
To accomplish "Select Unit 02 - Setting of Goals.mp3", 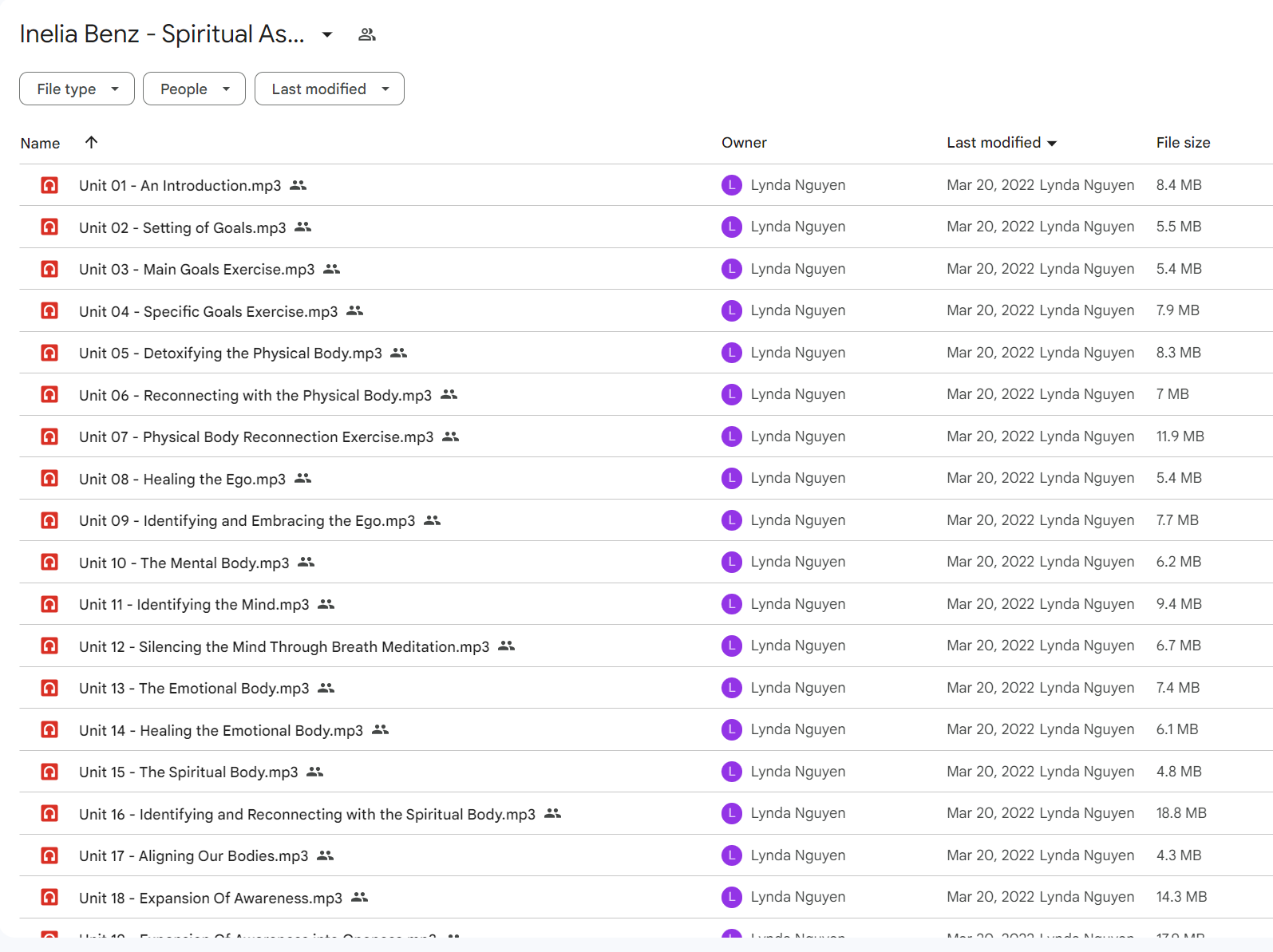I will (x=182, y=227).
